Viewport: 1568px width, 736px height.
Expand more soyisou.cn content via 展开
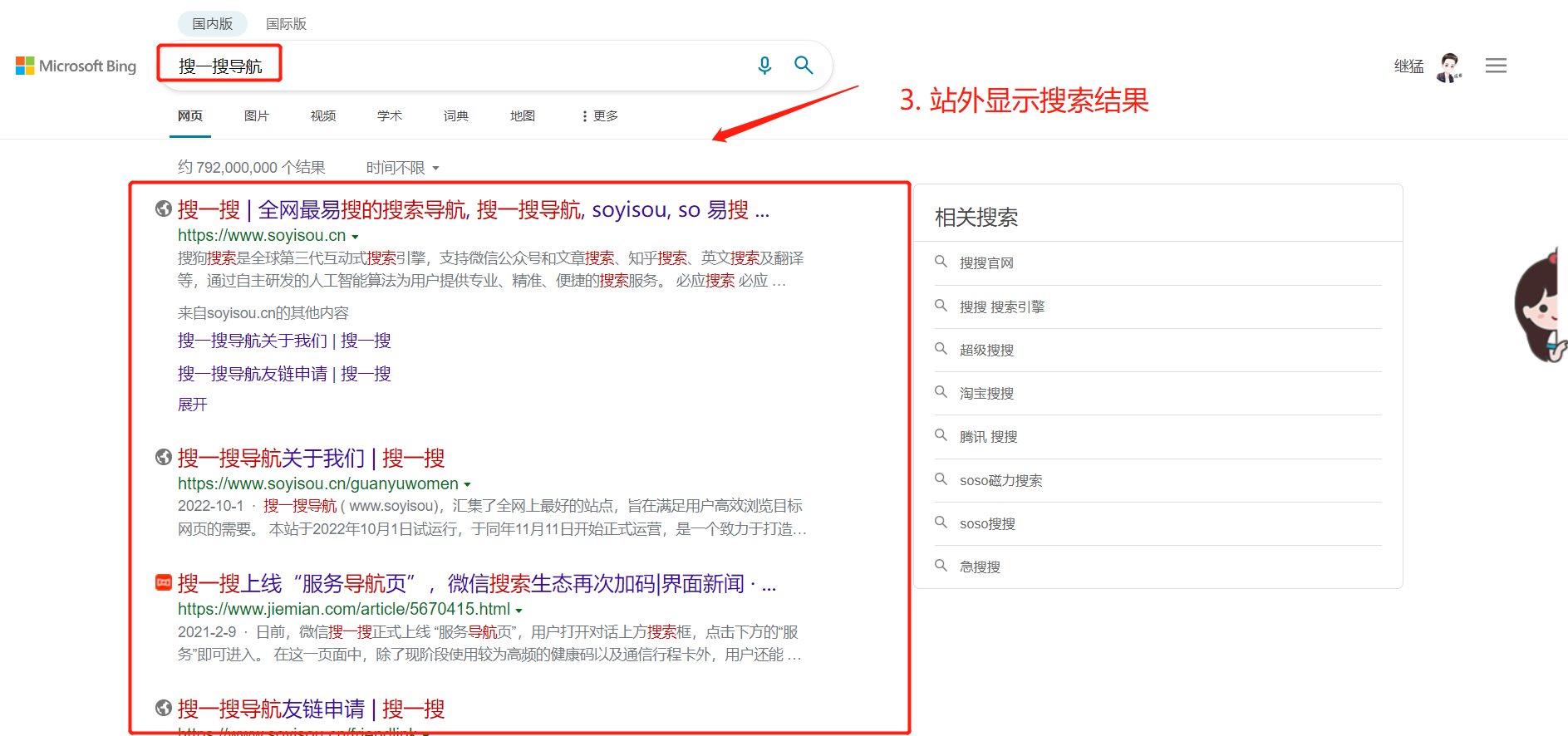click(x=192, y=405)
